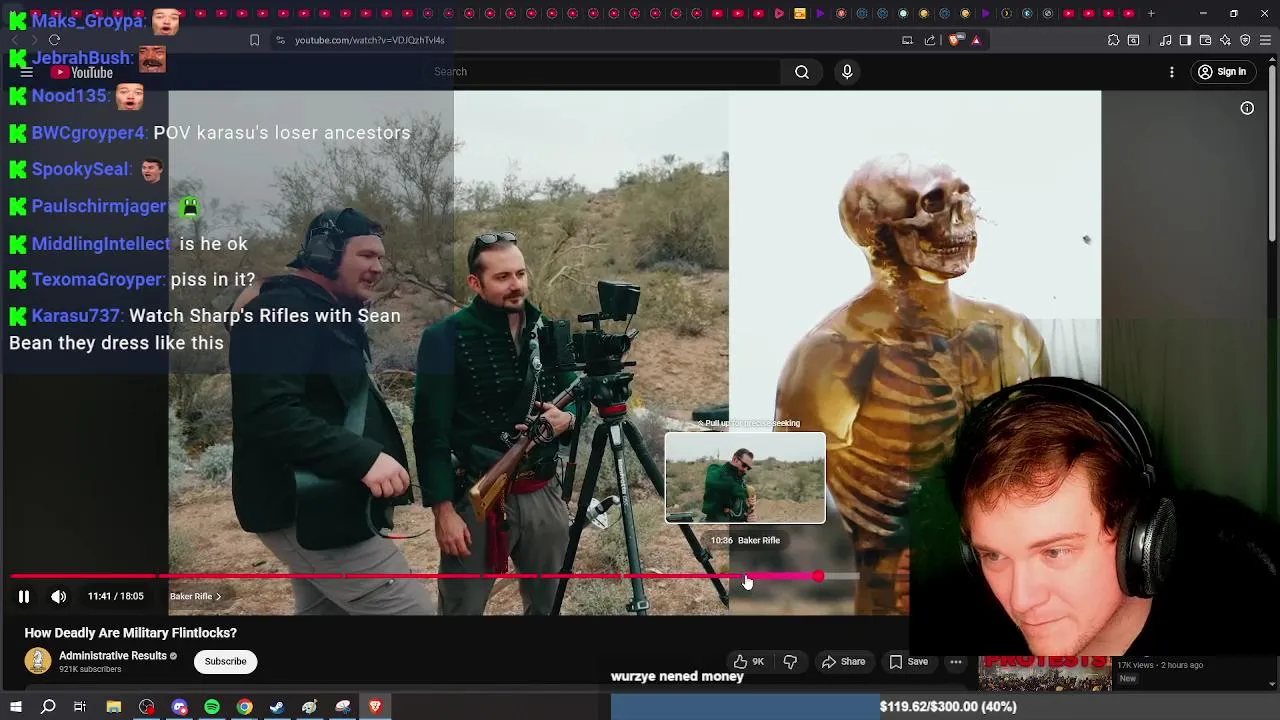
Task: Click the YouTube search magnifier button
Action: [x=802, y=72]
